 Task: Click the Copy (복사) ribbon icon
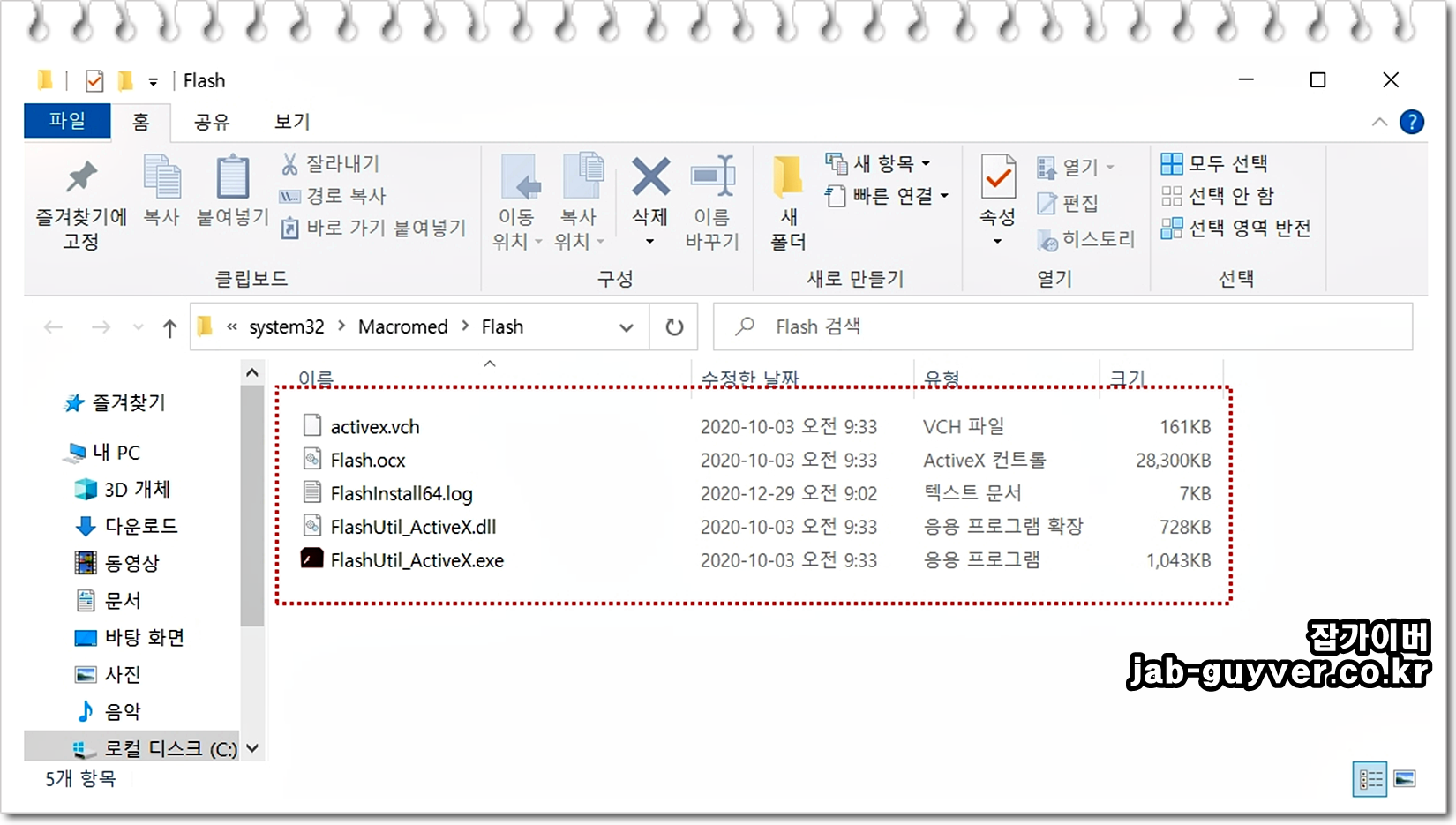(x=161, y=191)
